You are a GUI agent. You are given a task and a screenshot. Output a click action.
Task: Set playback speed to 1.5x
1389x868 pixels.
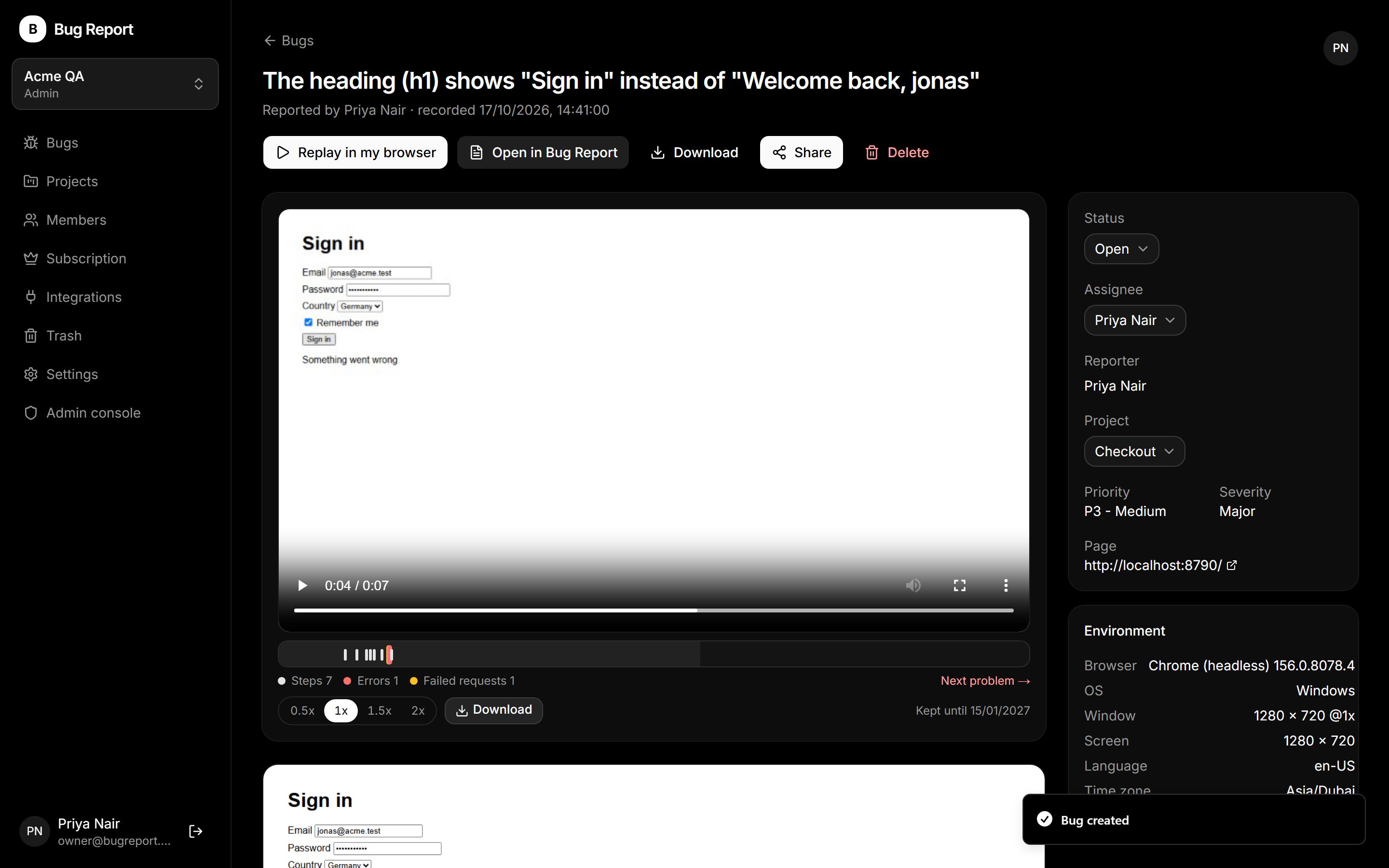380,711
